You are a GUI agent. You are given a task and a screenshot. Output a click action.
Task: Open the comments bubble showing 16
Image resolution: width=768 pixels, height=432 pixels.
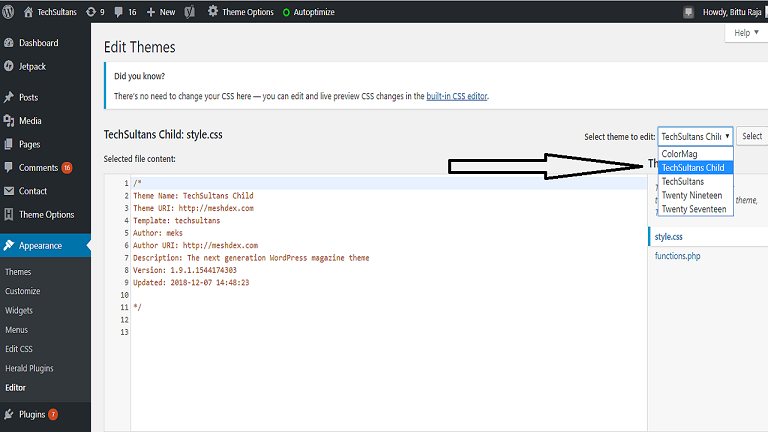pyautogui.click(x=119, y=12)
